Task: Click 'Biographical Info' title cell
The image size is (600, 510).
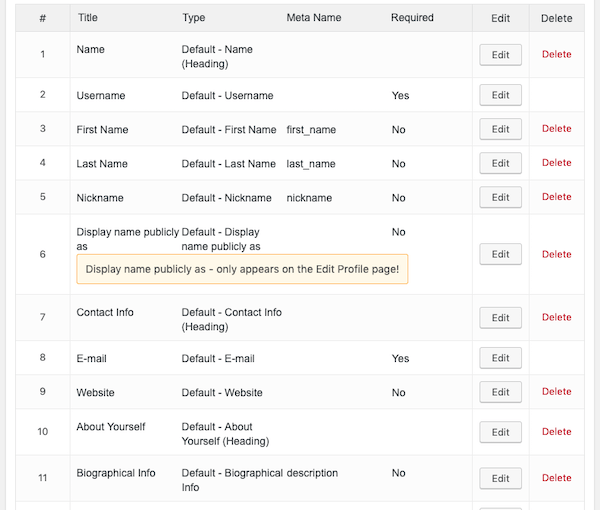Action: 116,473
